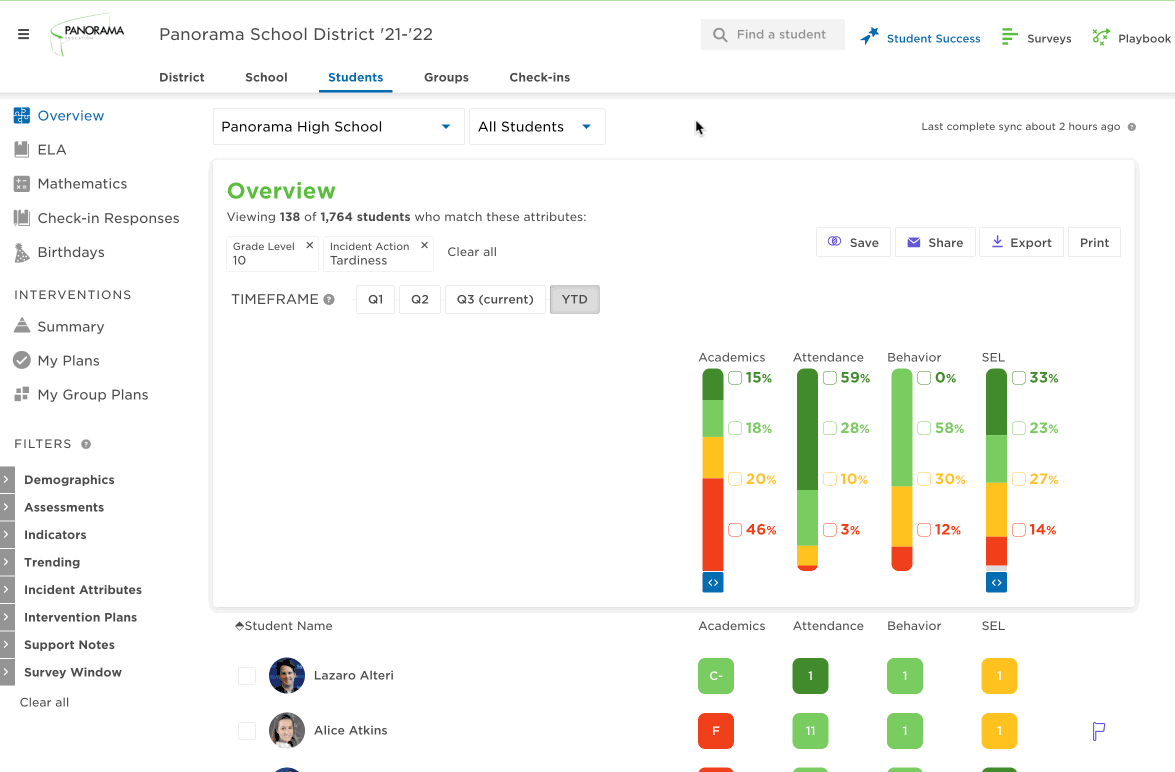
Task: Open the hamburger navigation menu
Action: pyautogui.click(x=23, y=34)
